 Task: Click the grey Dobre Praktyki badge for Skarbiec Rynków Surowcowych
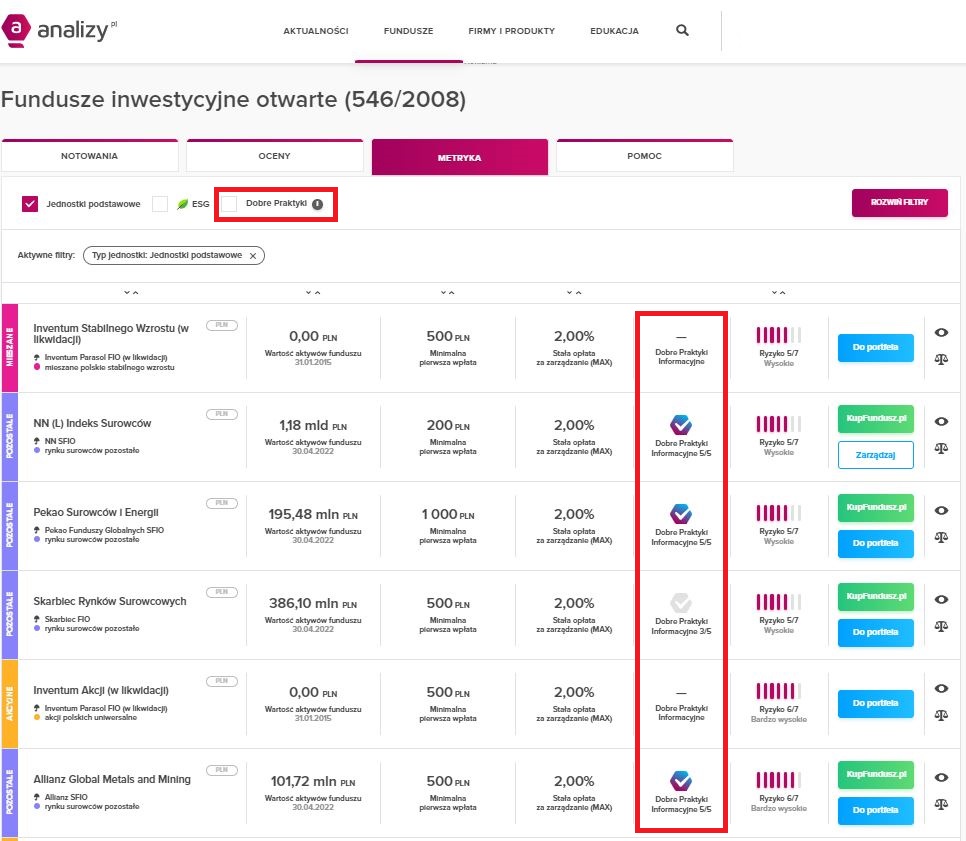tap(681, 603)
